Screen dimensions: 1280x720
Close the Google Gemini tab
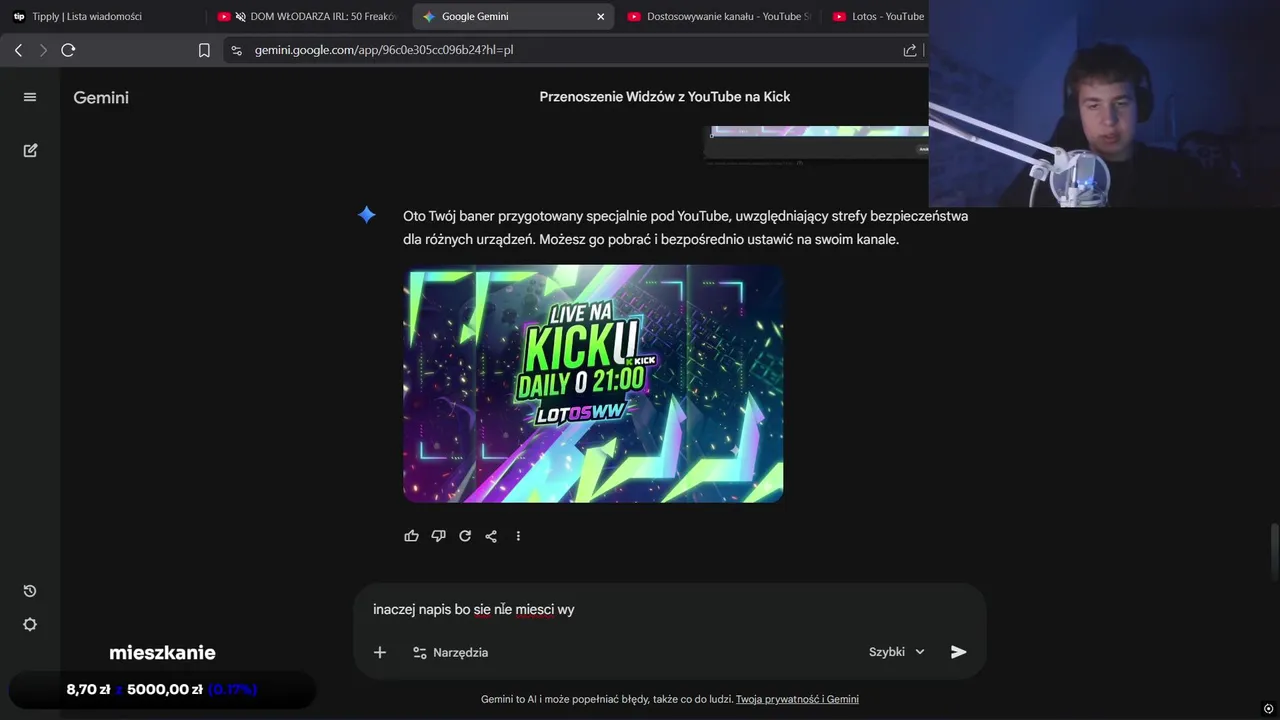pos(601,17)
